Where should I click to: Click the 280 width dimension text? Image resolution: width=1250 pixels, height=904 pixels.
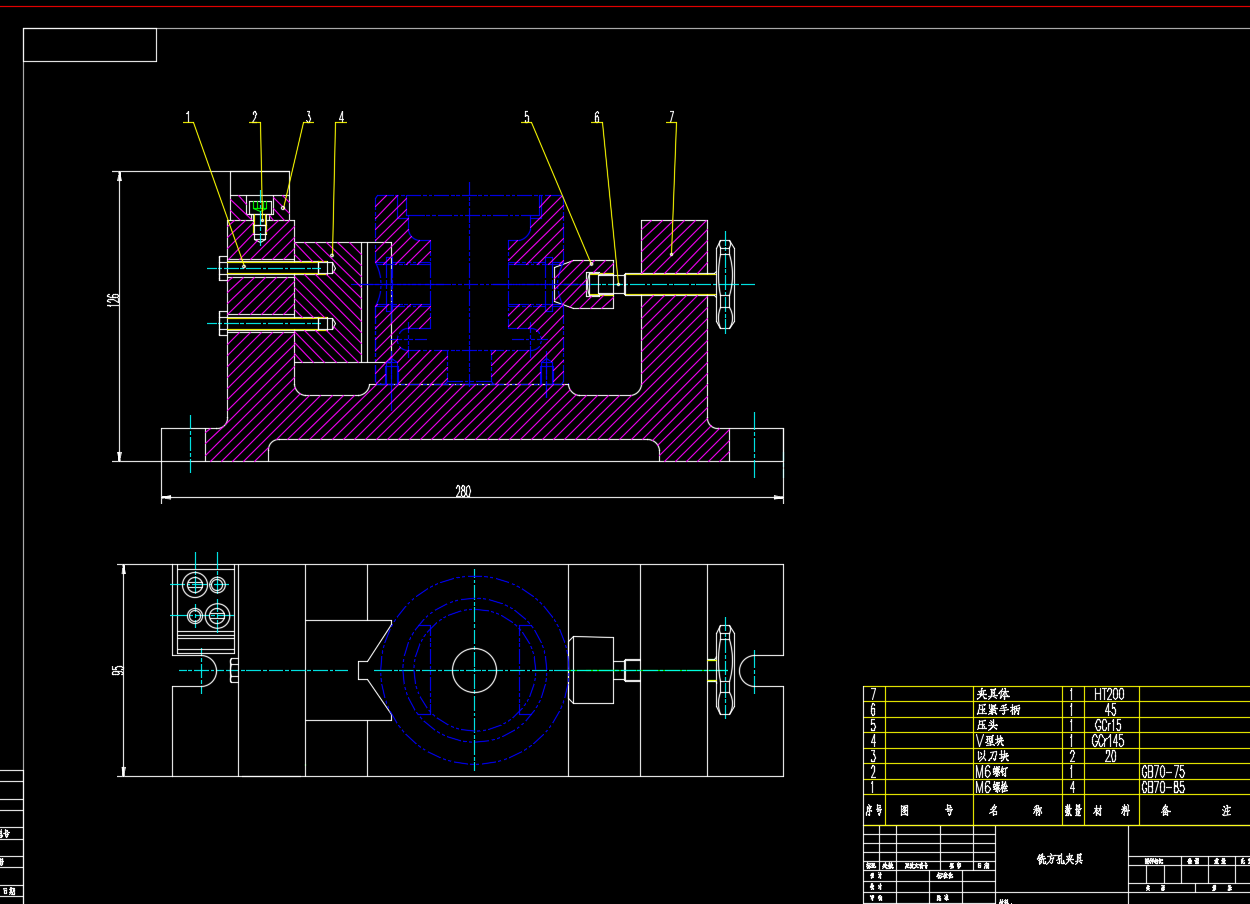[x=463, y=491]
